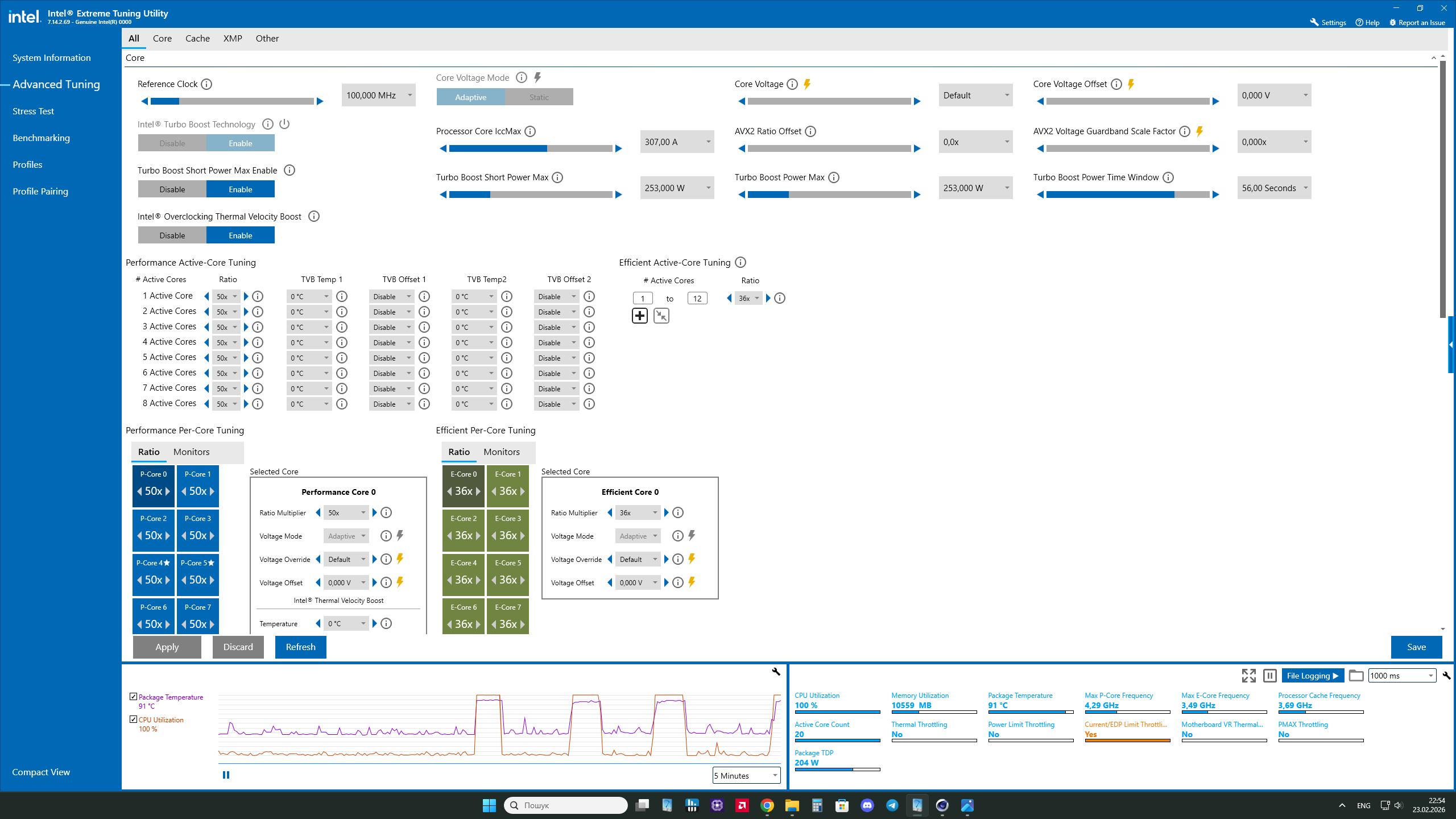Switch to the Cache tab
Viewport: 1456px width, 819px height.
[197, 39]
